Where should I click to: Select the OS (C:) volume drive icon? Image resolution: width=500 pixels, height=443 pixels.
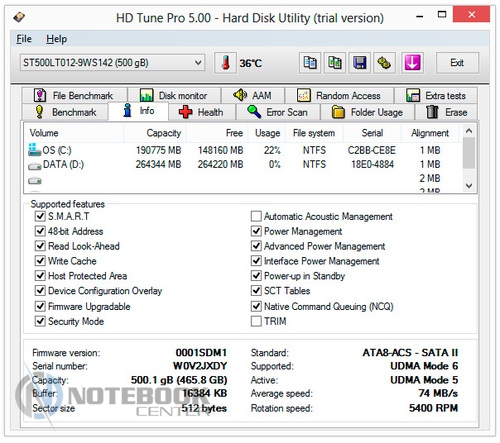[34, 150]
